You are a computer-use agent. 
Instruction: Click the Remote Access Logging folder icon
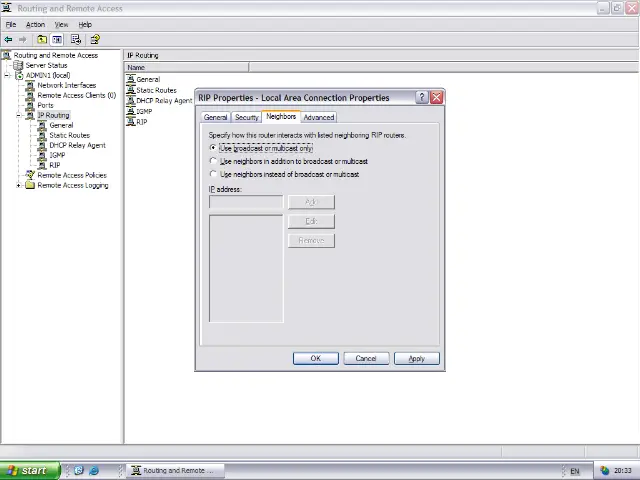[30, 185]
